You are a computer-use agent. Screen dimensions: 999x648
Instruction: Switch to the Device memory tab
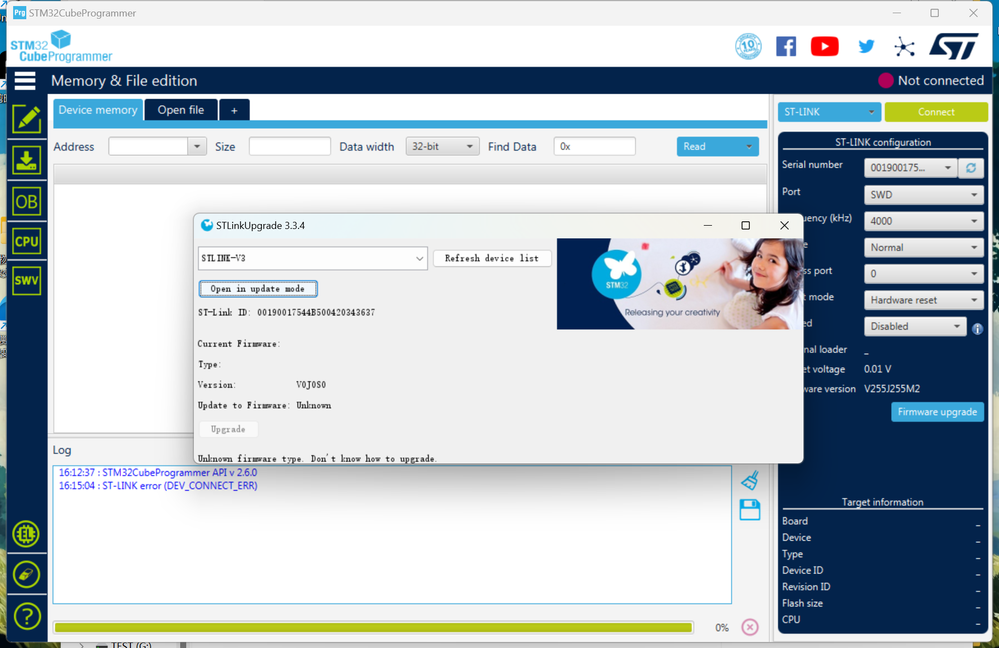(x=98, y=110)
